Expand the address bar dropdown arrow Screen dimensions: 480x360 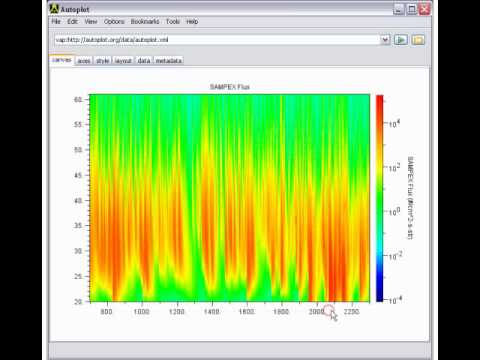385,40
